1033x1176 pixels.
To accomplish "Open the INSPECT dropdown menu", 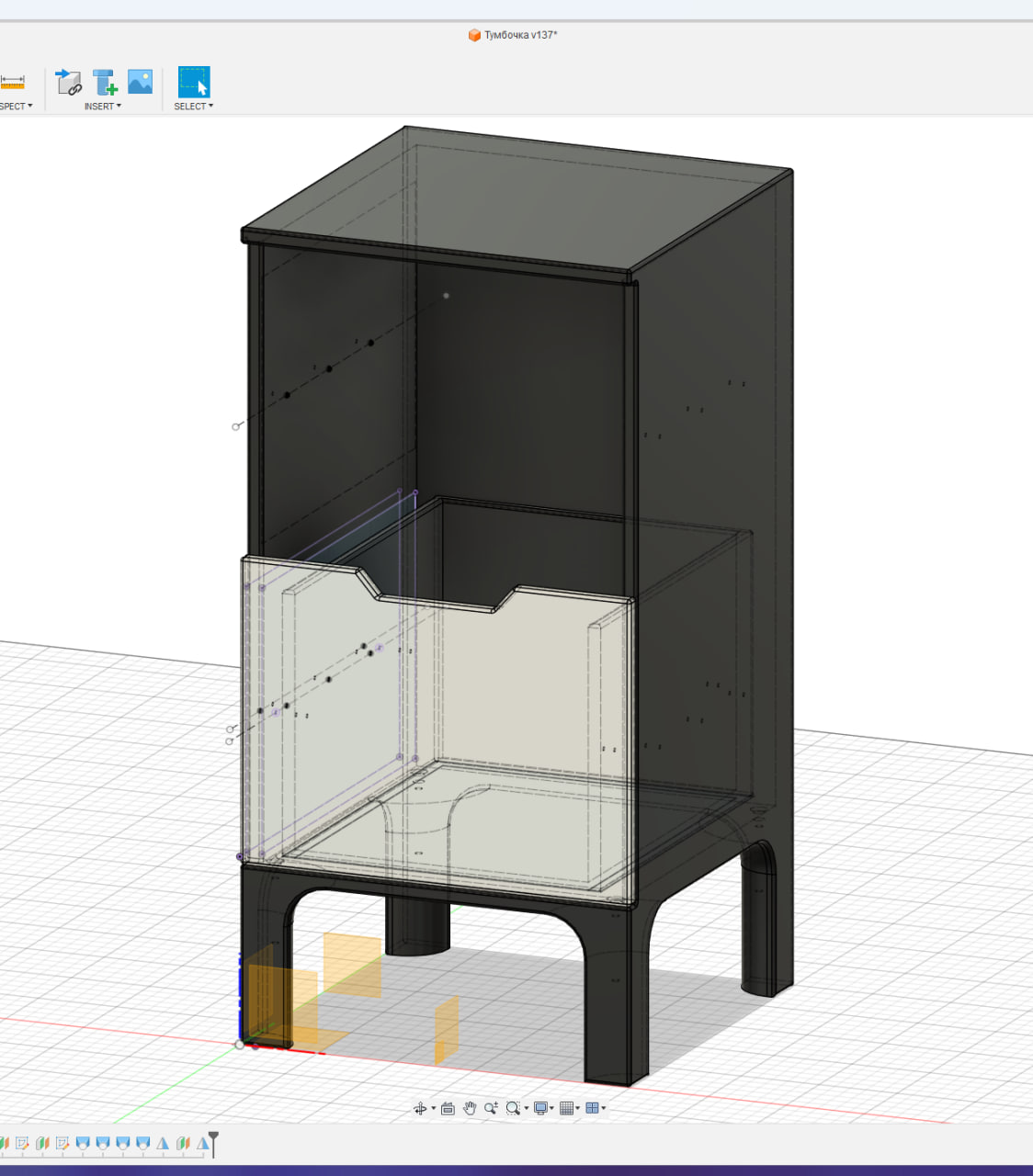I will [16, 107].
